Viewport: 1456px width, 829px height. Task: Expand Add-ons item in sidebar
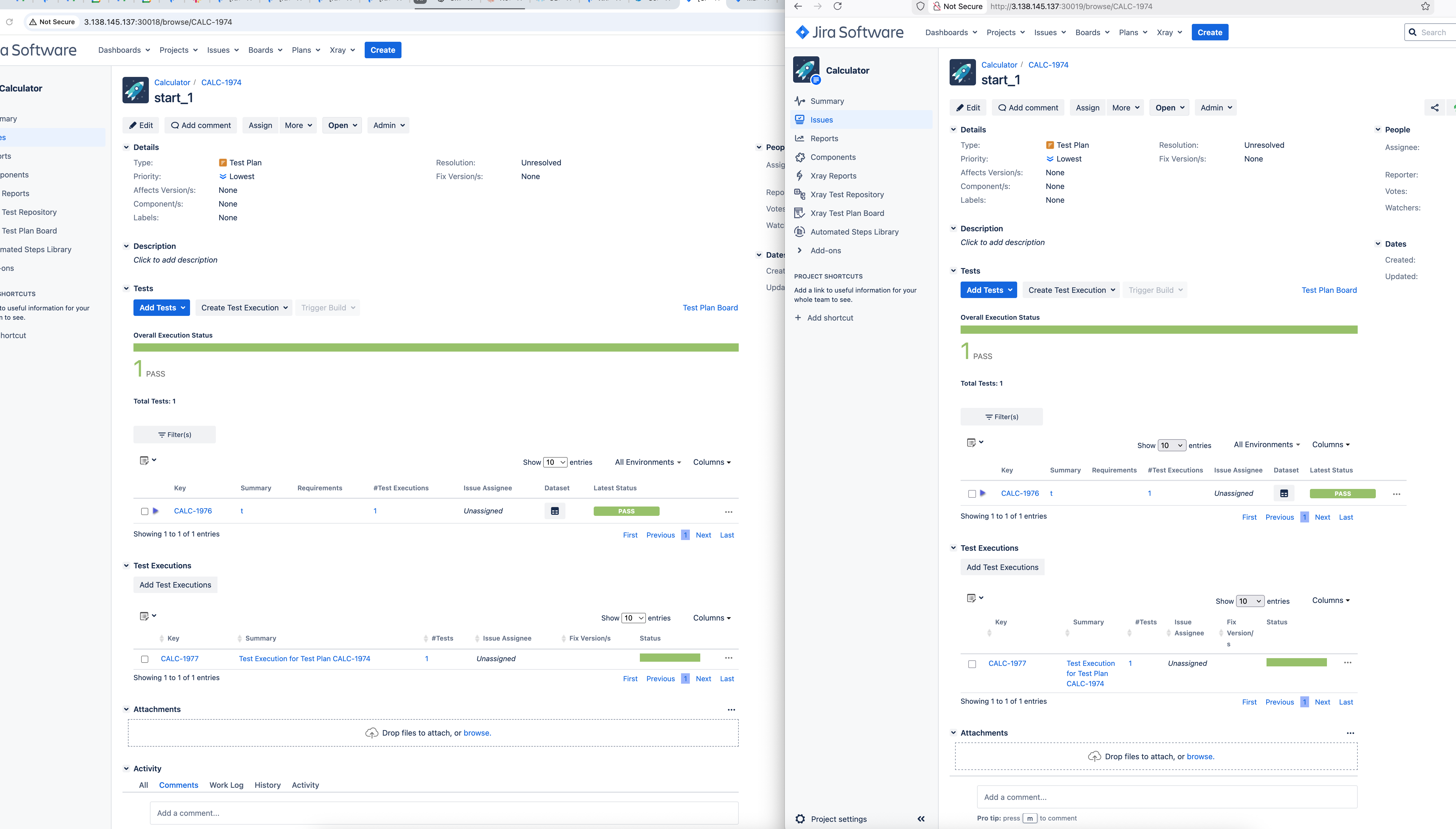[x=800, y=251]
